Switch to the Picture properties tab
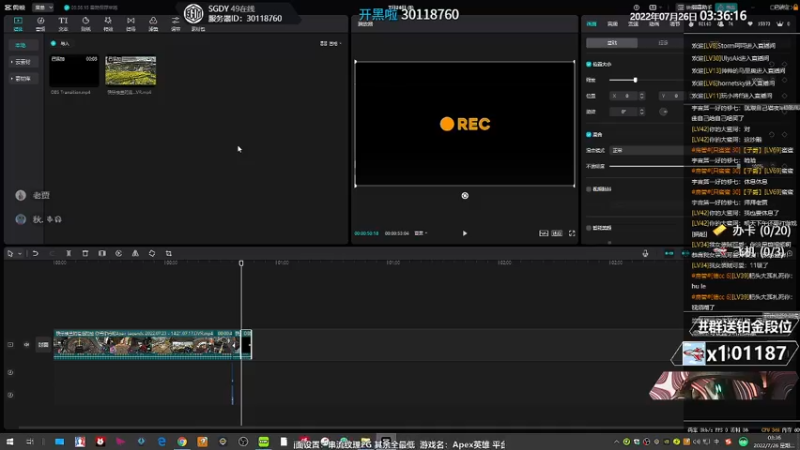Viewport: 800px width, 450px height. pos(591,24)
